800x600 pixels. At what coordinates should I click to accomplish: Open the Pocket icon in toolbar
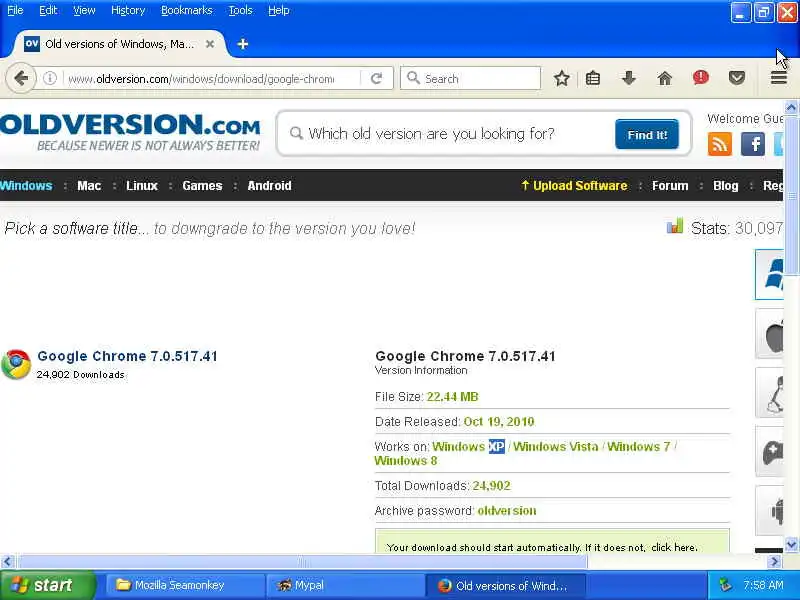[x=737, y=78]
